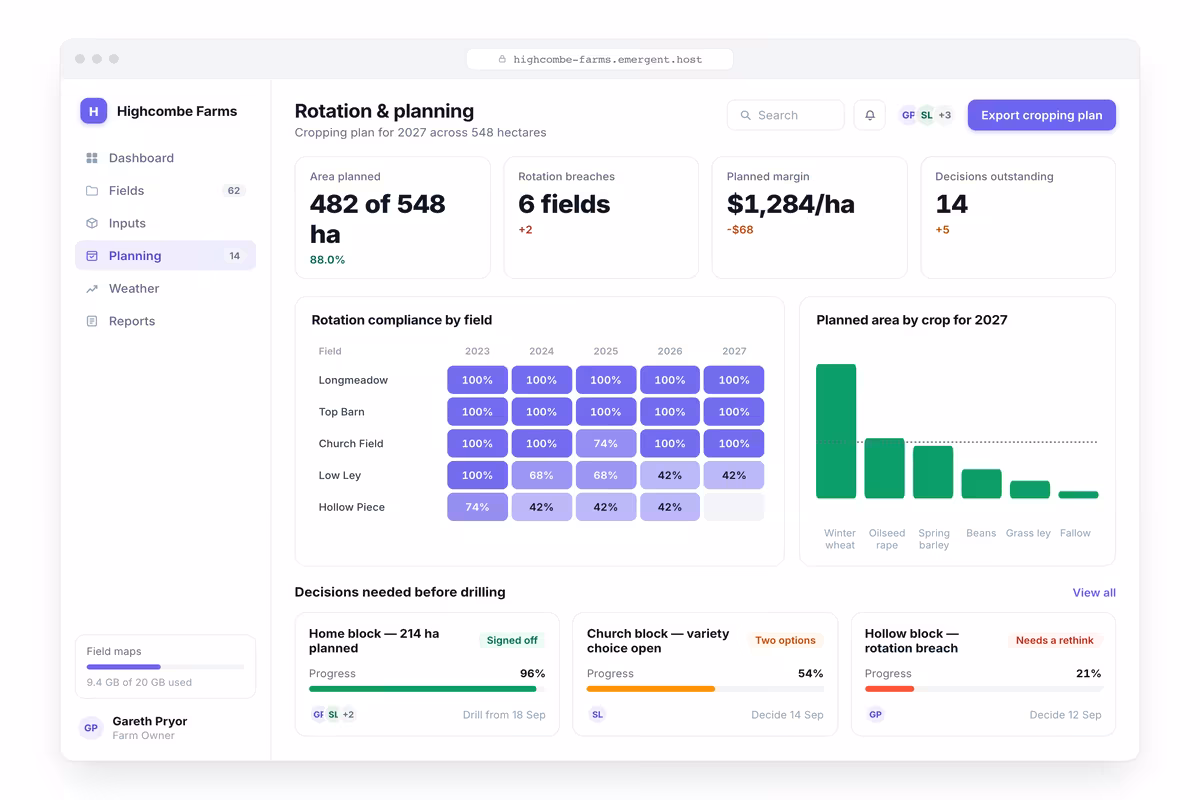Open the Inputs section
This screenshot has width=1200, height=800.
point(165,223)
